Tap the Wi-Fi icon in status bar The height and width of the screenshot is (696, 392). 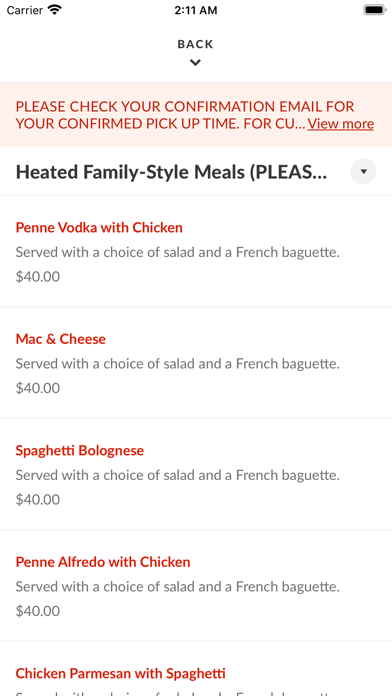55,10
